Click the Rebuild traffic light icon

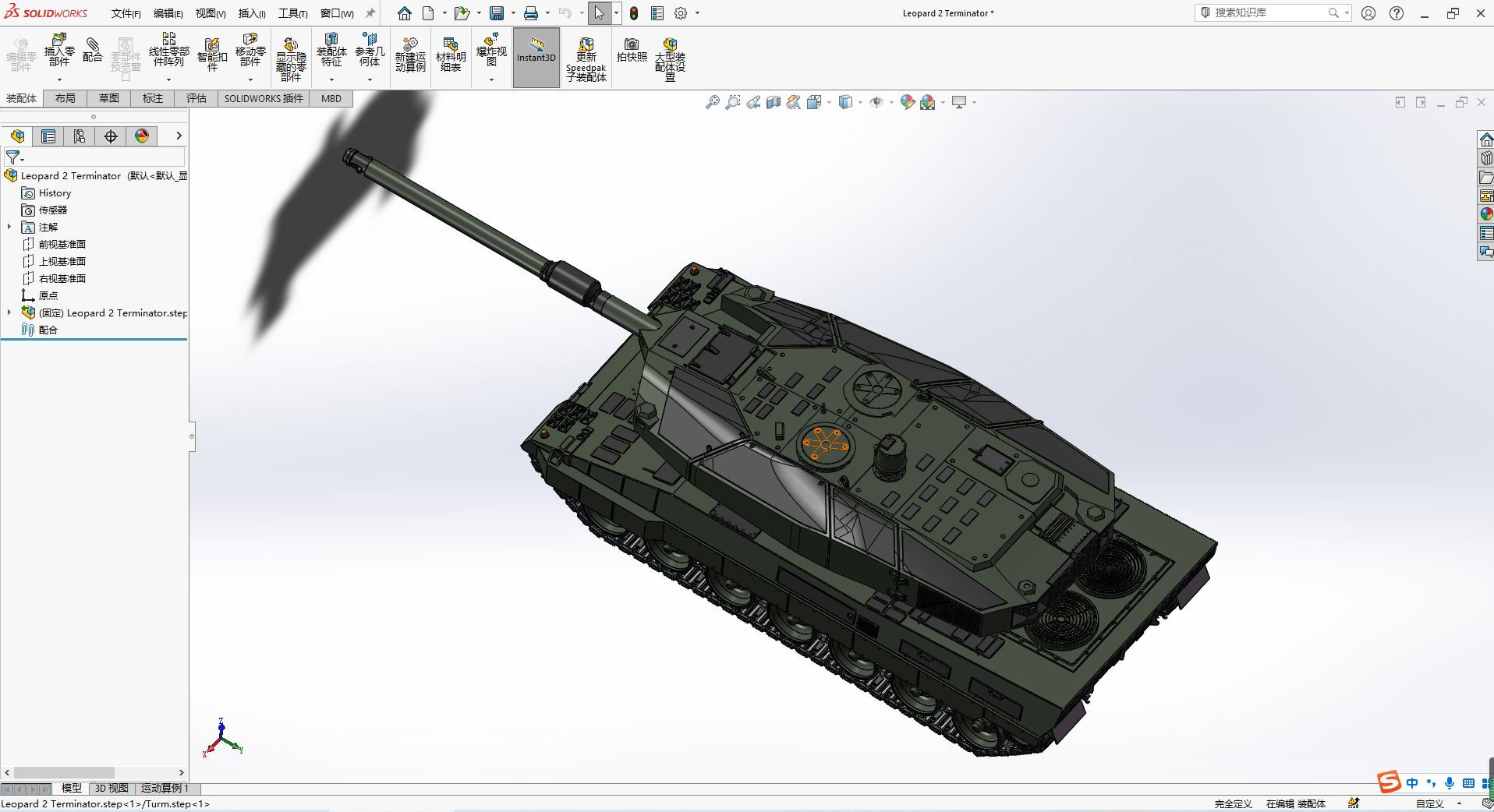634,13
